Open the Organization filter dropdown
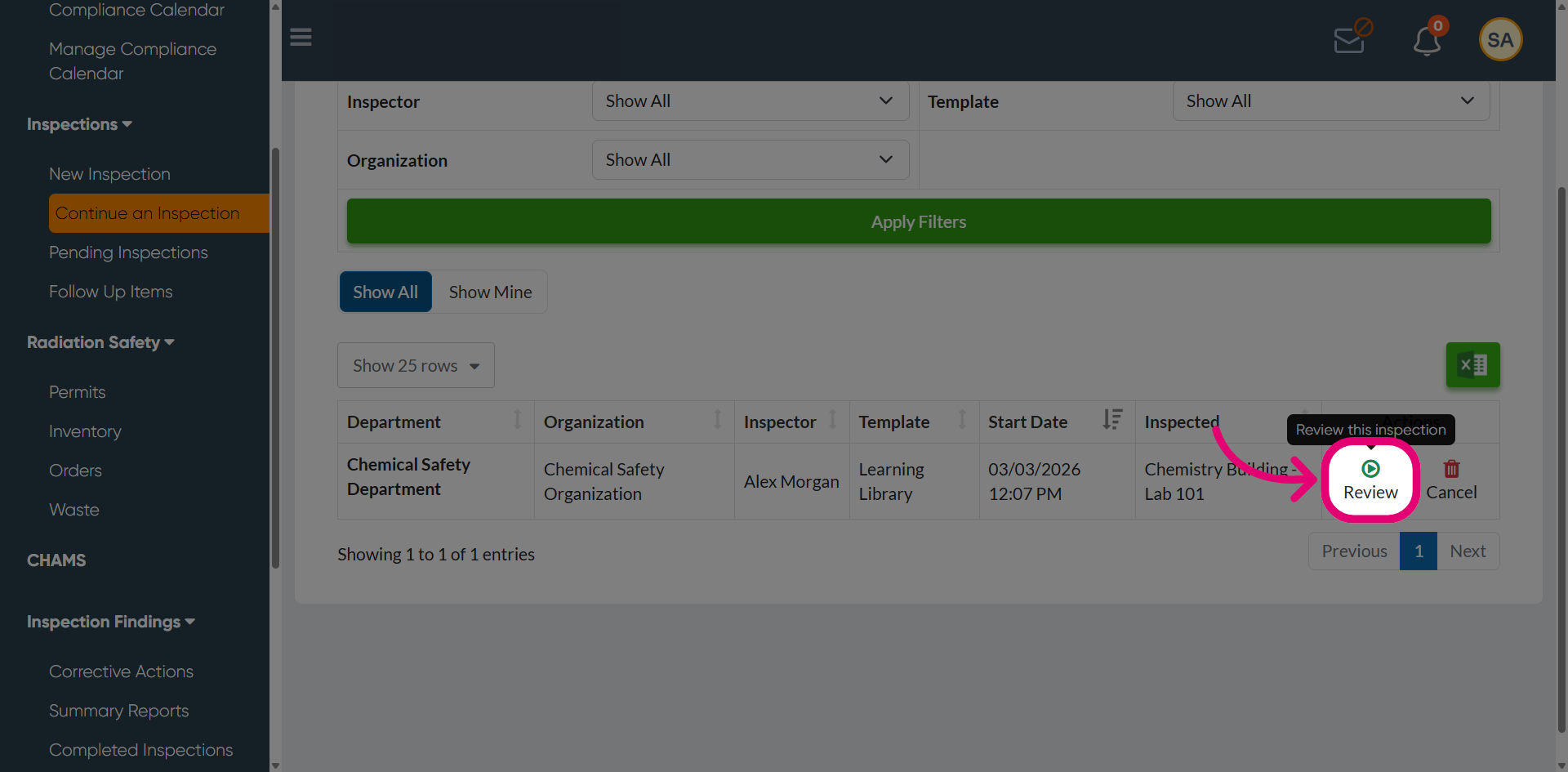1568x772 pixels. (750, 160)
